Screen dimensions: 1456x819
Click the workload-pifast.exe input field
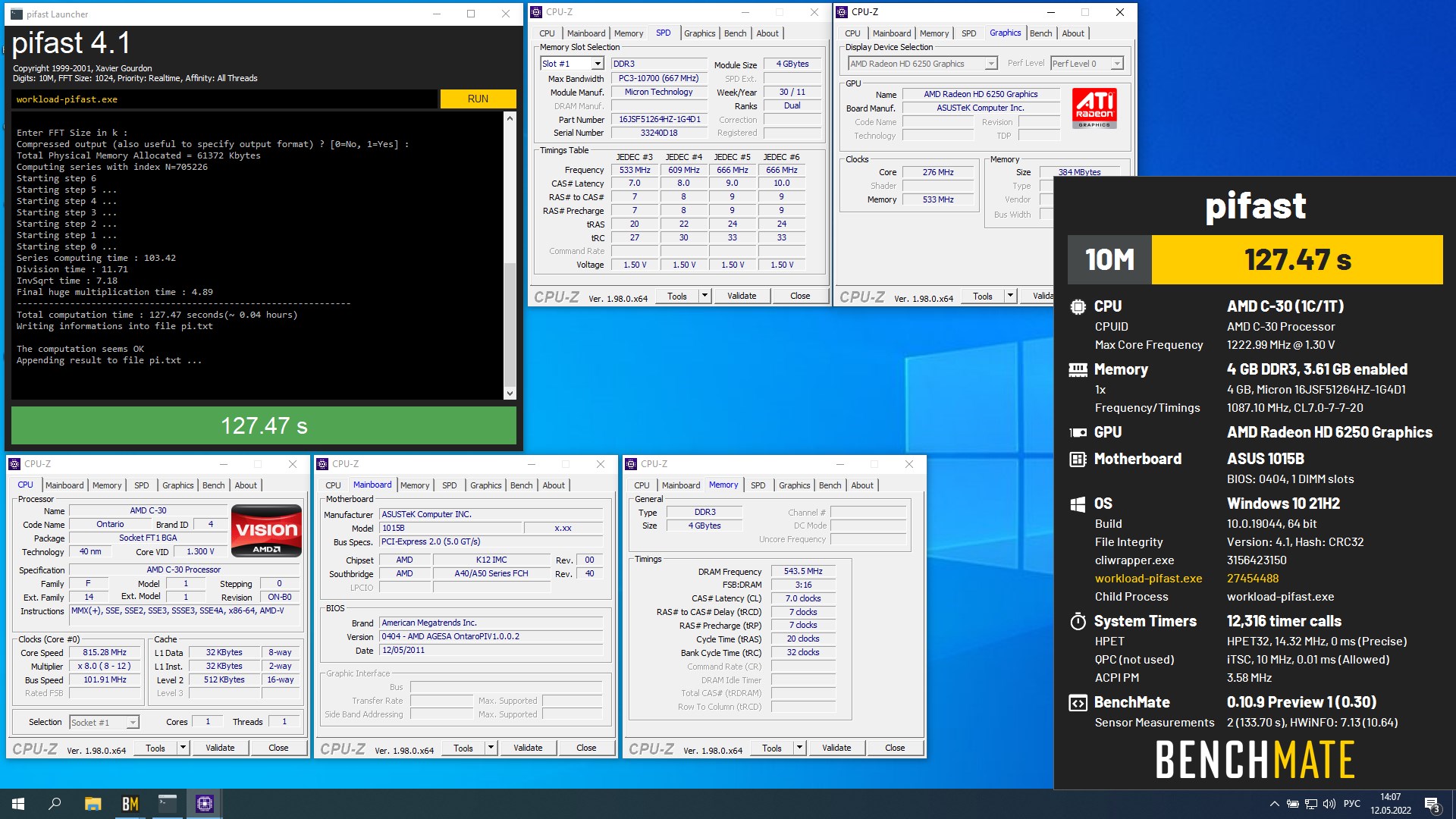(x=224, y=99)
